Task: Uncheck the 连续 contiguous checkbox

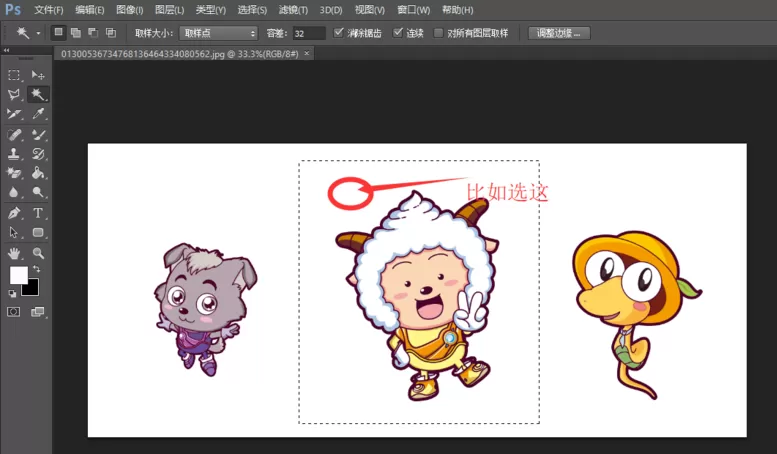Action: pos(397,33)
